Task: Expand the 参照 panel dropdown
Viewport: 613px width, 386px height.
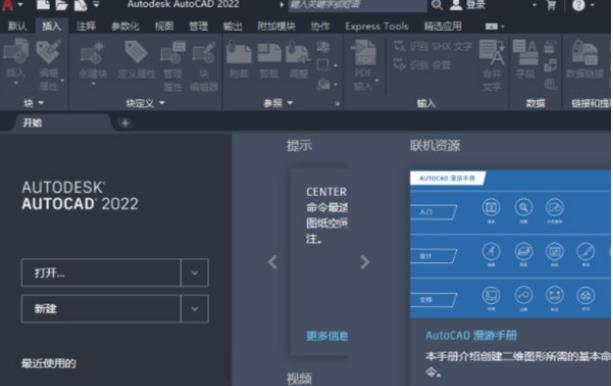Action: point(290,102)
